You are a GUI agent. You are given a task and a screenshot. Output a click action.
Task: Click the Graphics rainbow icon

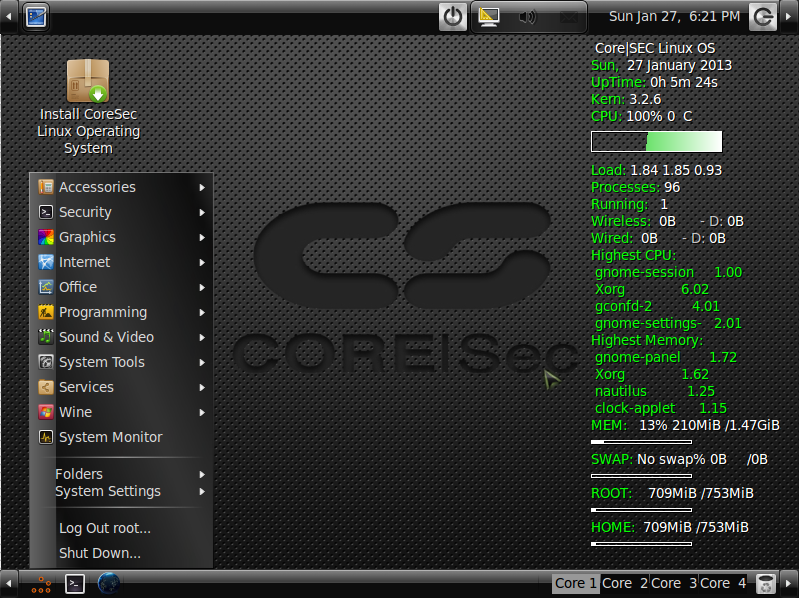click(46, 237)
